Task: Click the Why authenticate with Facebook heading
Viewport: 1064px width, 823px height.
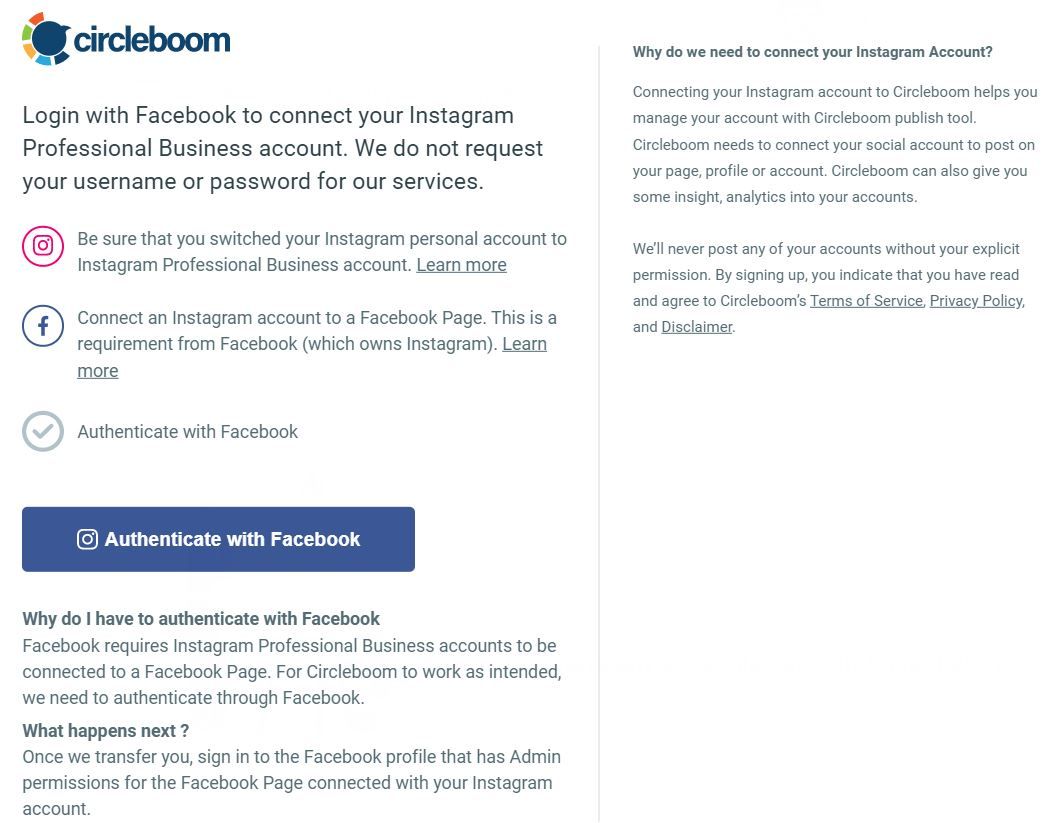Action: [x=201, y=618]
